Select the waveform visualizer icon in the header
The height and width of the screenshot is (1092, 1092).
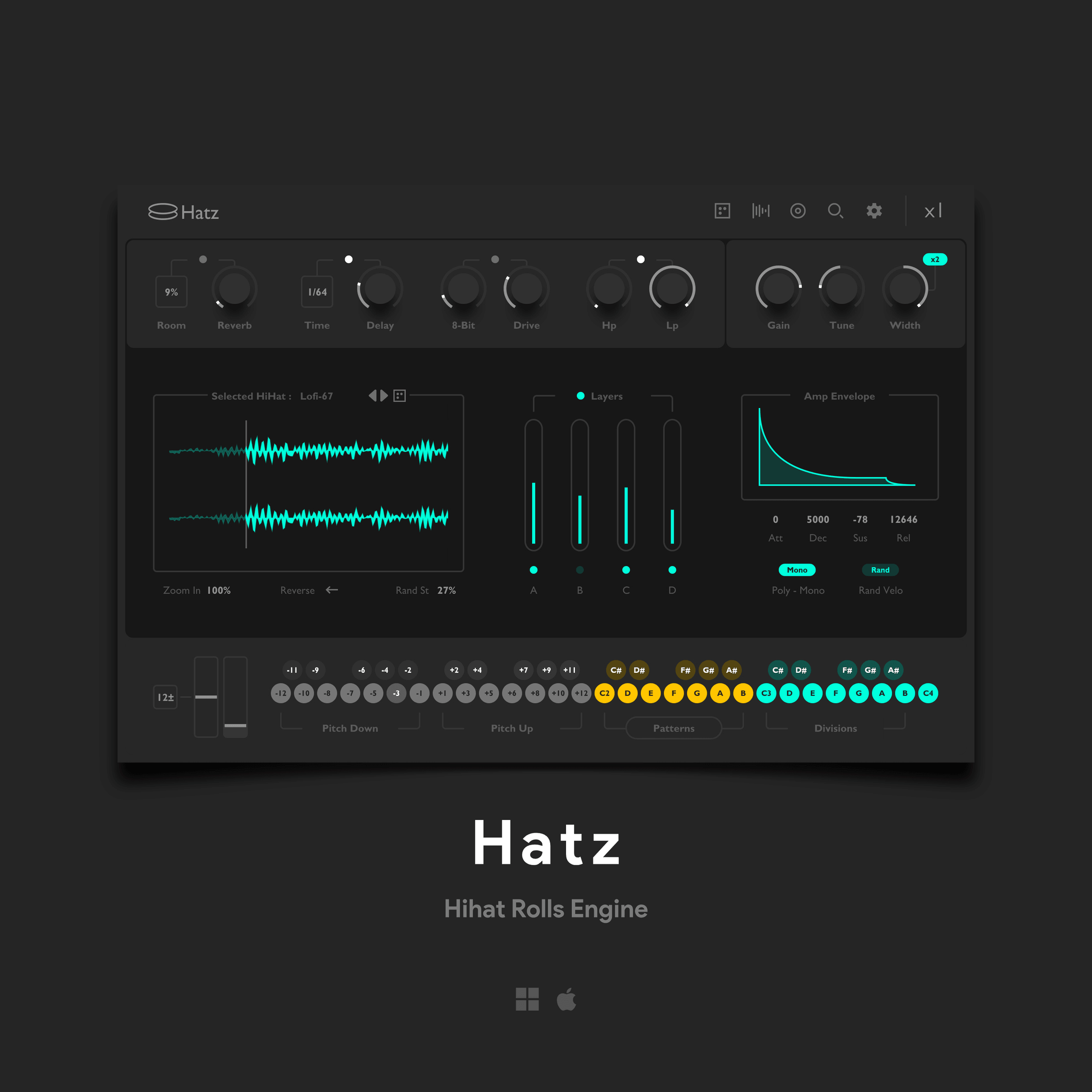pos(761,211)
